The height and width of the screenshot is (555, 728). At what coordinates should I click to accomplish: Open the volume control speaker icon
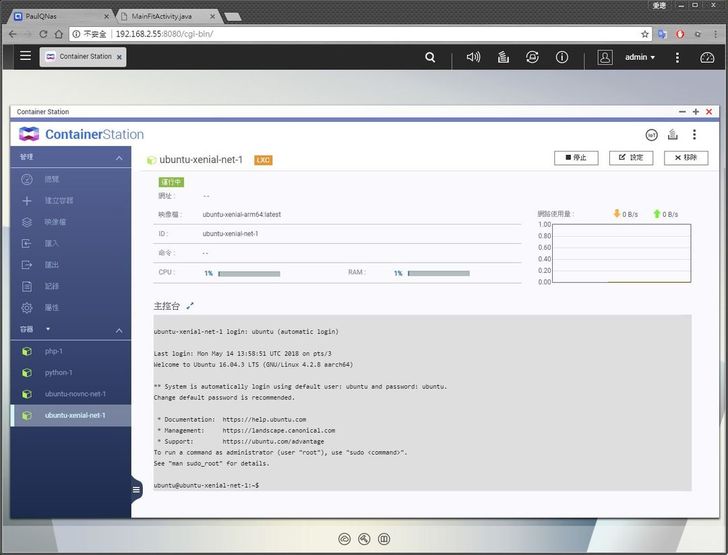click(x=473, y=57)
